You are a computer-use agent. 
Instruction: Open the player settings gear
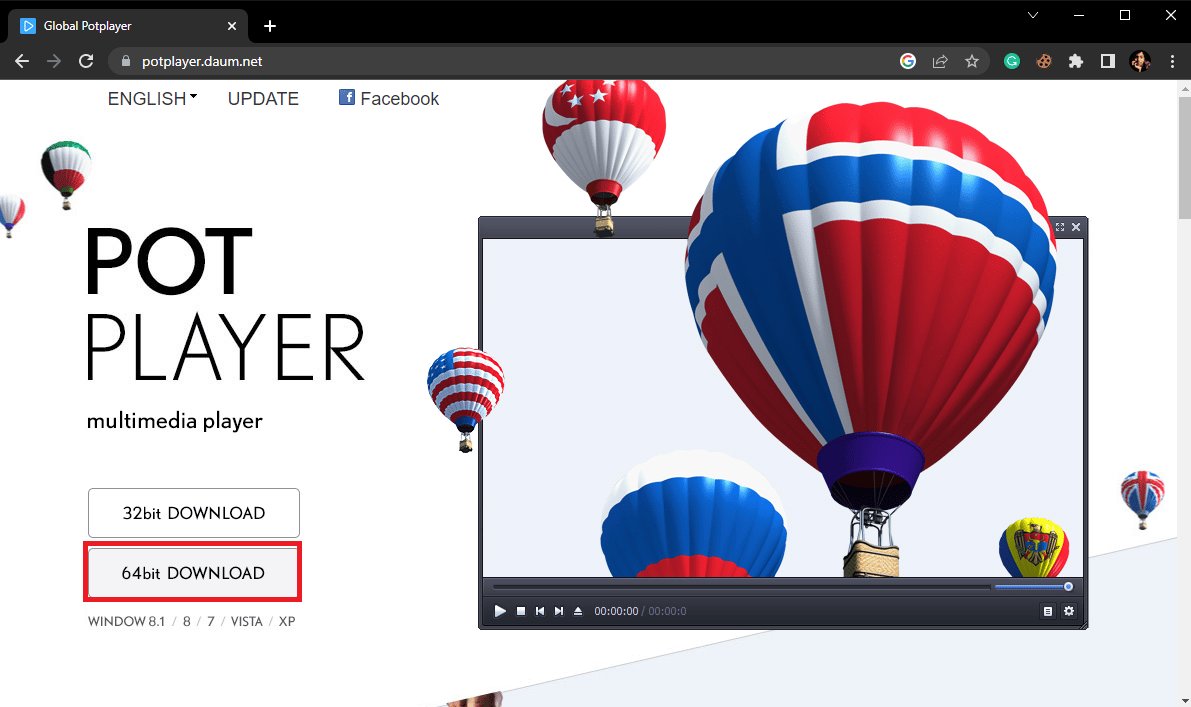pyautogui.click(x=1069, y=611)
